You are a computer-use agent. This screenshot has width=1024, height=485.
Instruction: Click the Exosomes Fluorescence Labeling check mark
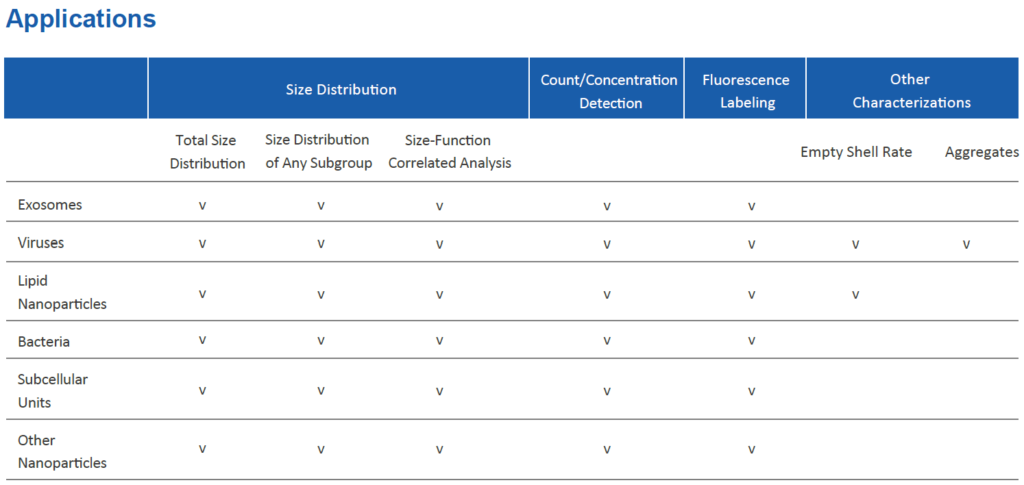[x=752, y=207]
